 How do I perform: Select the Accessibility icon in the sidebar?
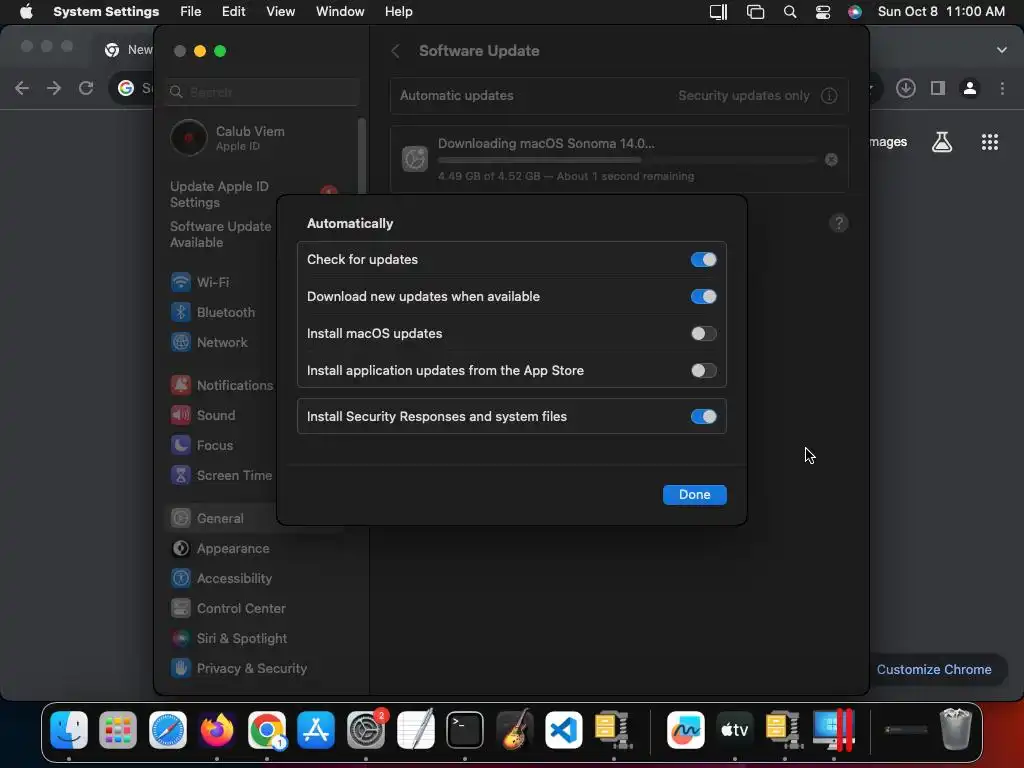point(181,579)
